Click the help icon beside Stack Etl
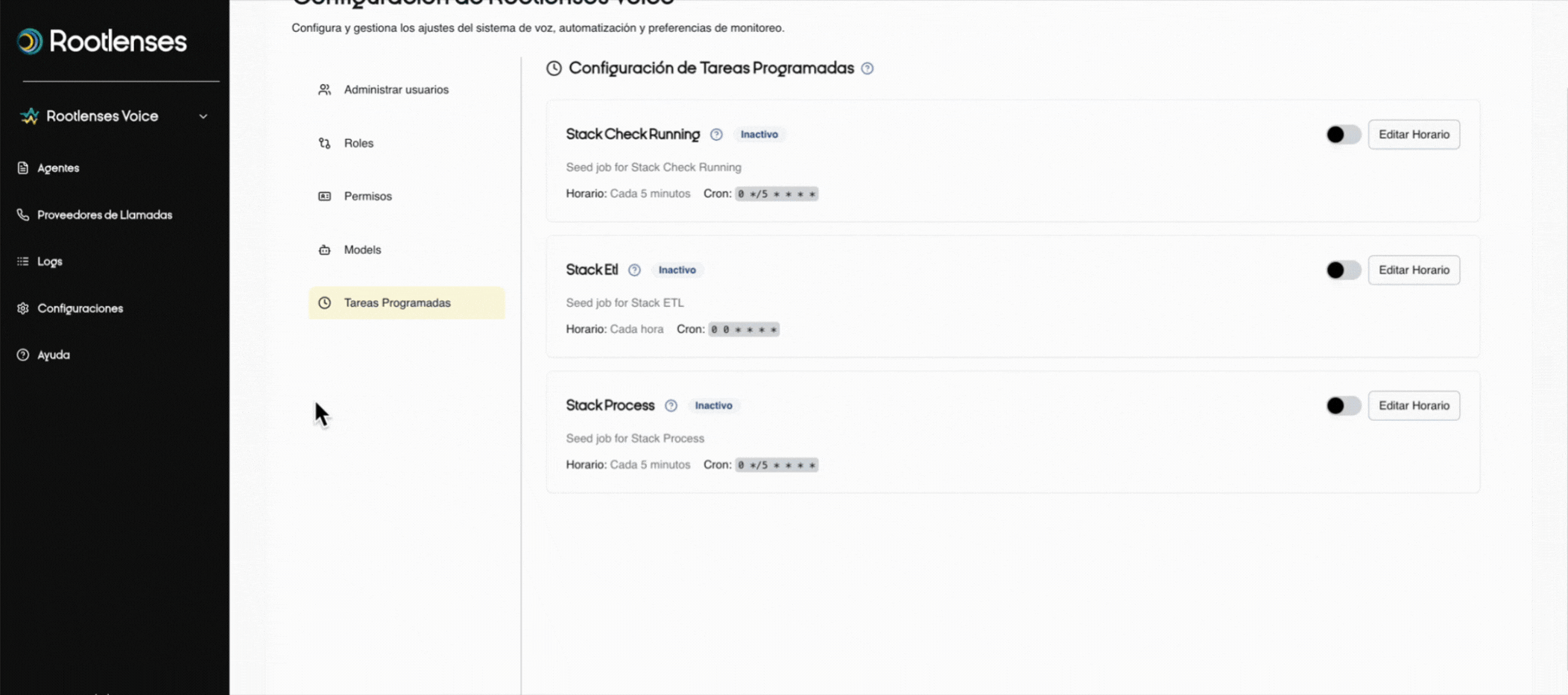 click(634, 270)
